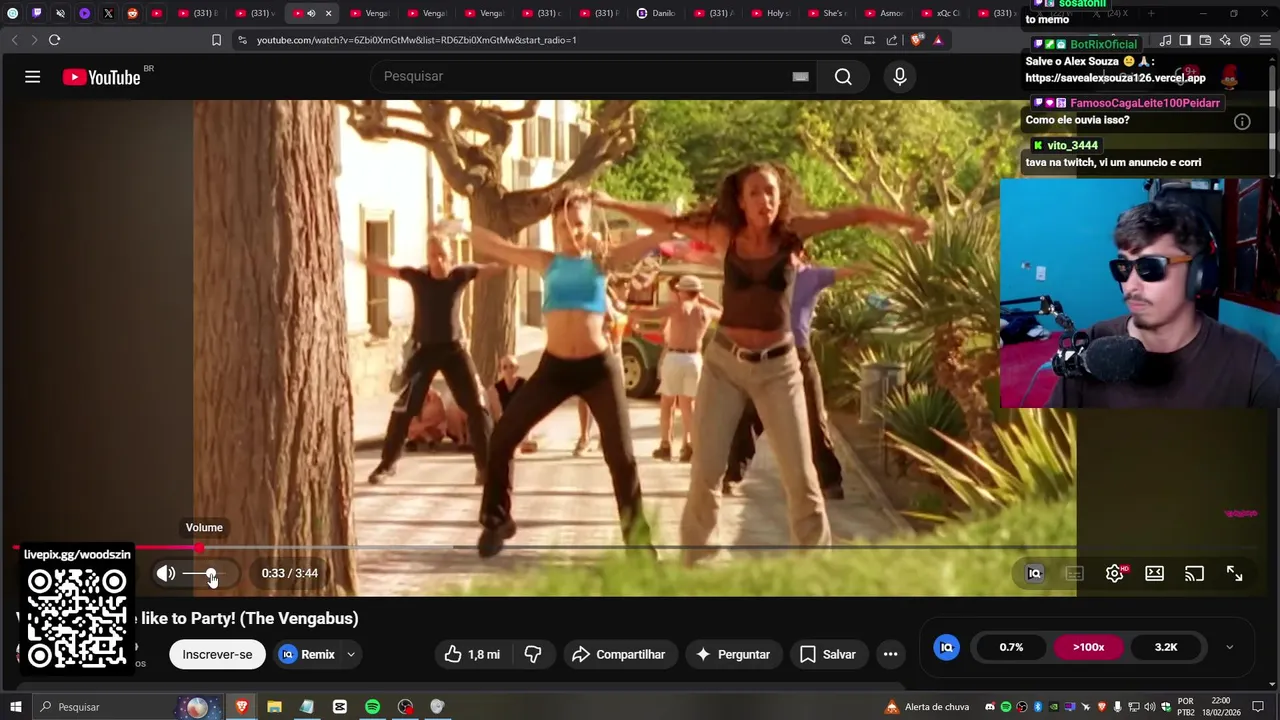Viewport: 1280px width, 720px height.
Task: Bookmark page with address-bar bookmark icon
Action: [216, 40]
